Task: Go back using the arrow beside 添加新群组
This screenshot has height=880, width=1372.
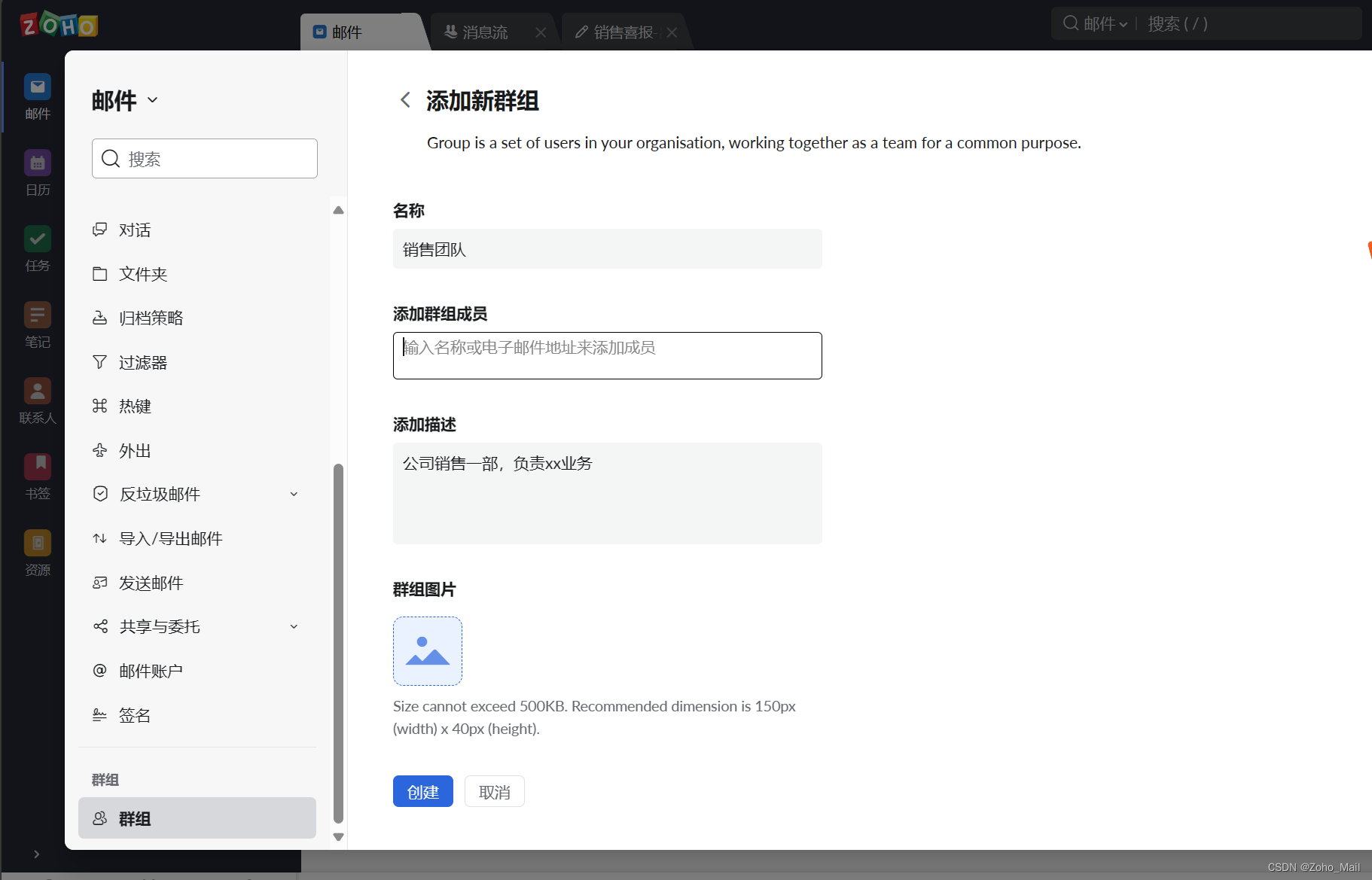Action: [x=405, y=100]
